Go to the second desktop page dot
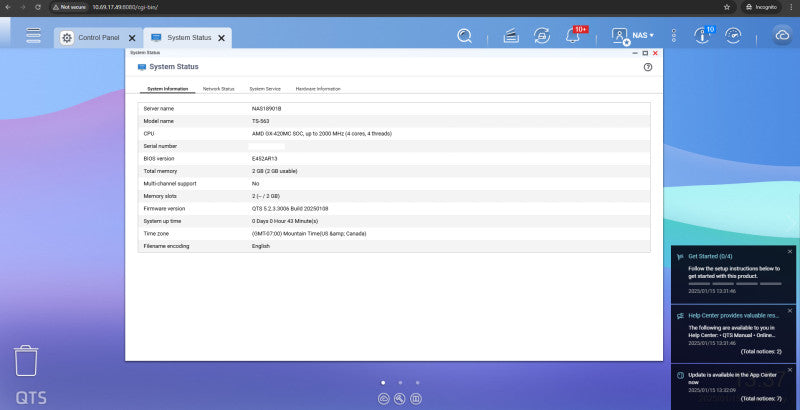 coord(401,382)
